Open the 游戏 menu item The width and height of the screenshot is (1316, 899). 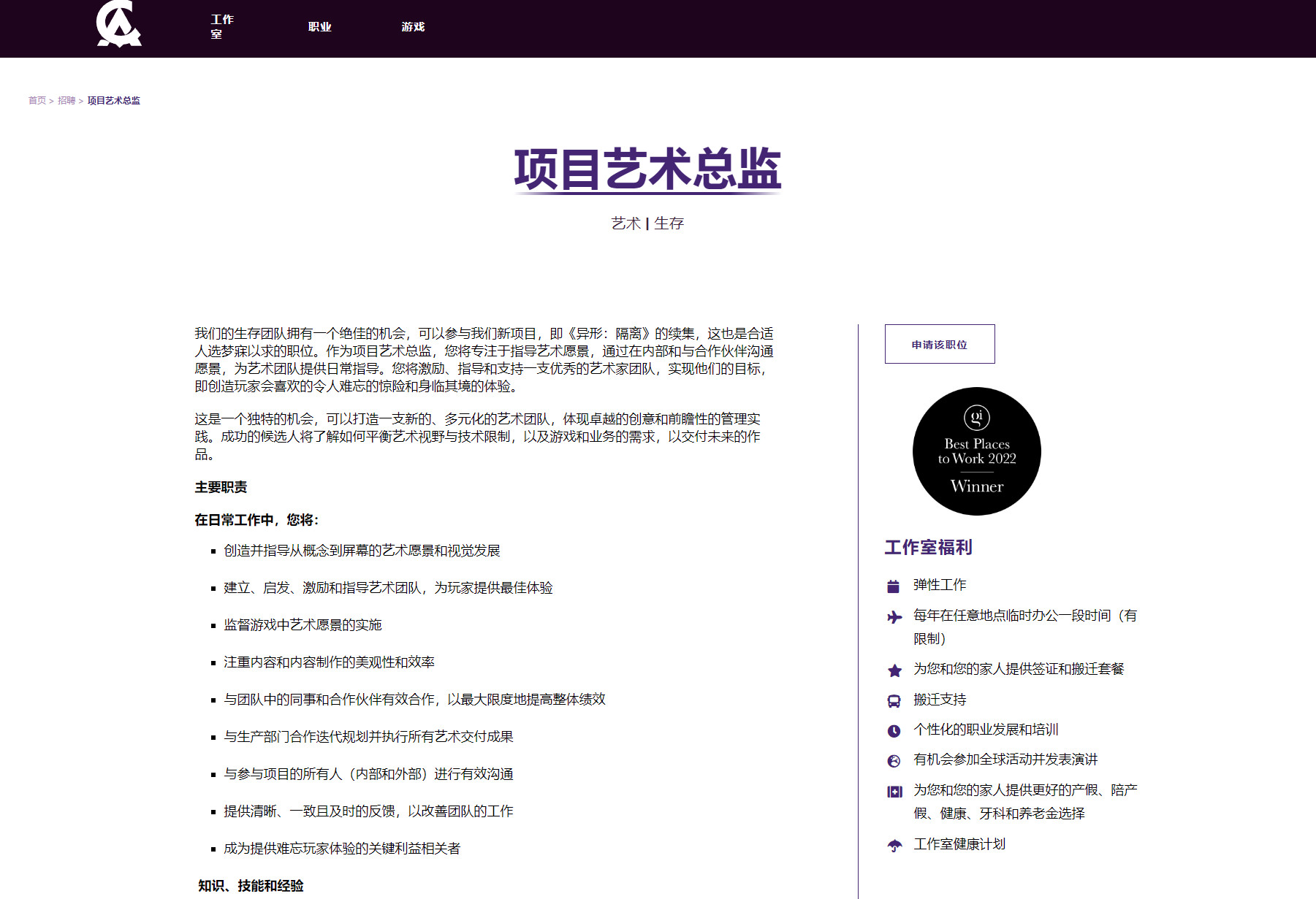click(x=414, y=28)
